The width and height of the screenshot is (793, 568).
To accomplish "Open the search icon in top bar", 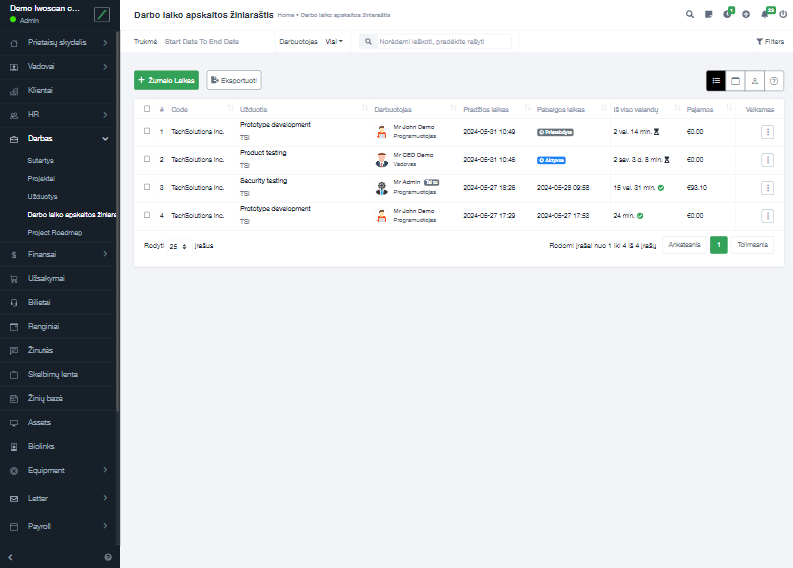I will [x=690, y=15].
